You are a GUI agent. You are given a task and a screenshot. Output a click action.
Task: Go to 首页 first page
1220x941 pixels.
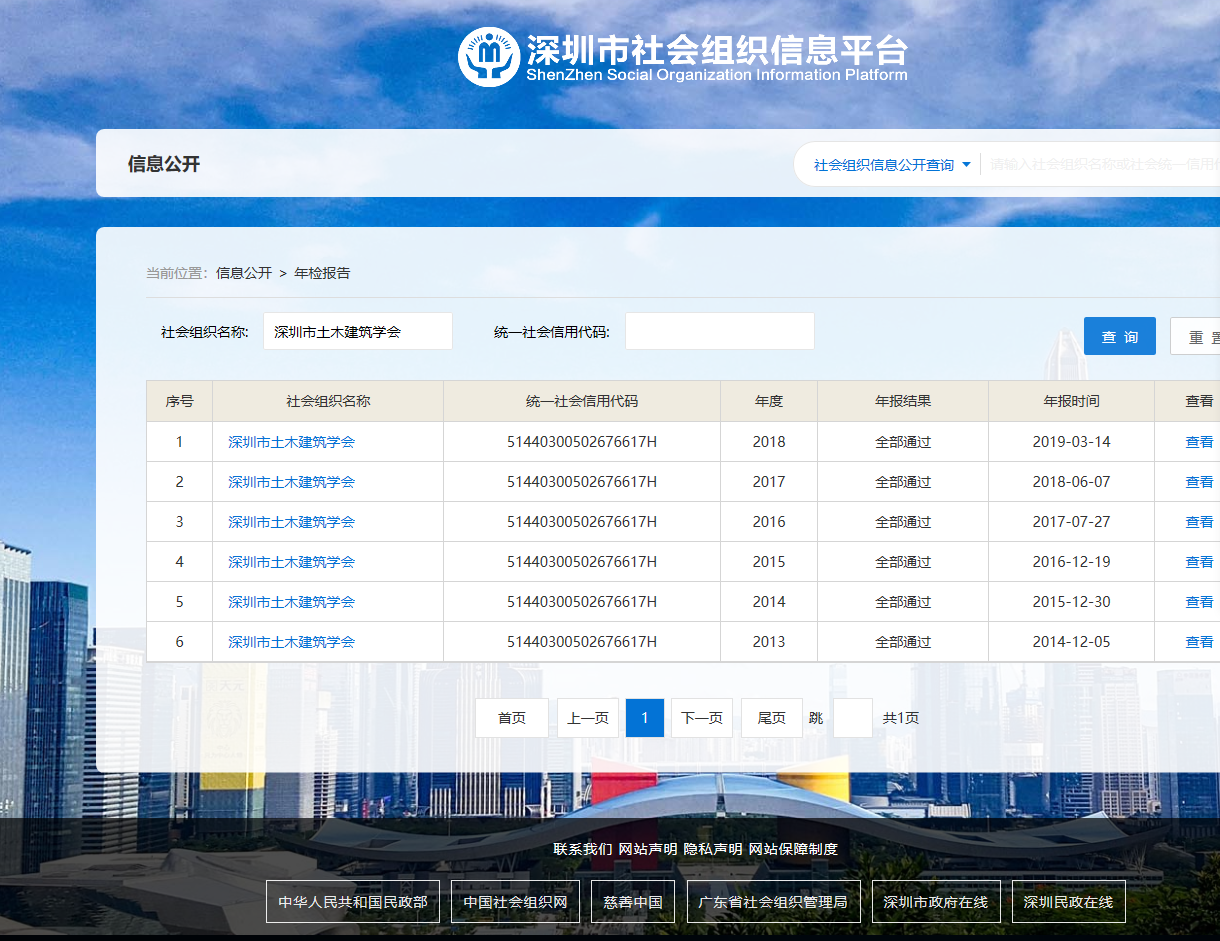coord(512,718)
